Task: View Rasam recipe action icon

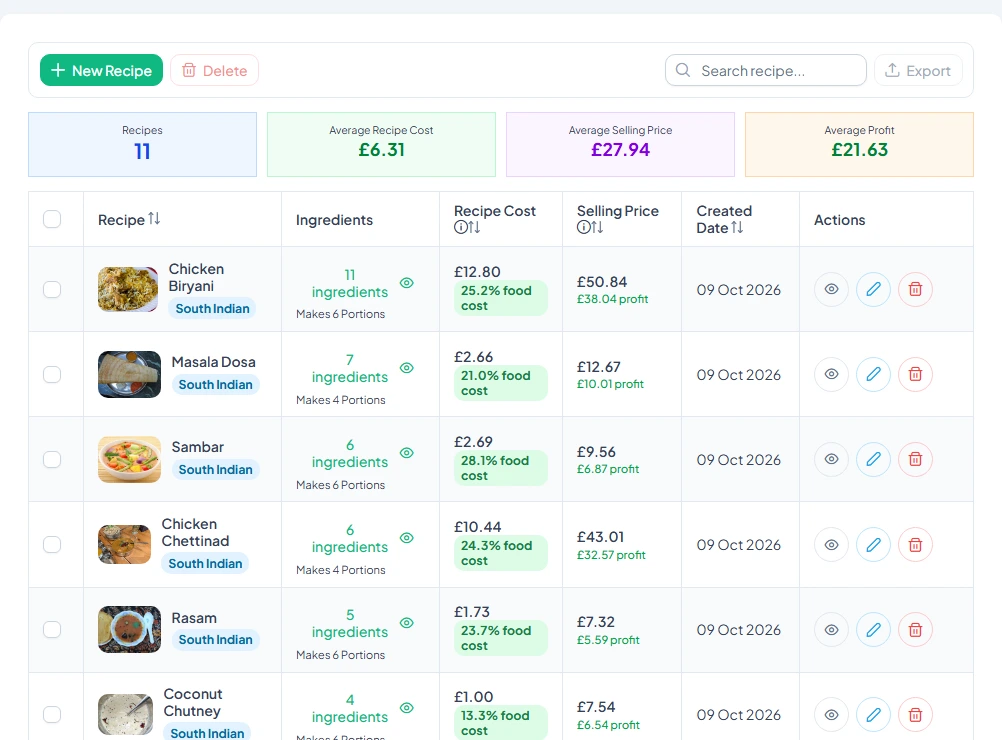Action: pyautogui.click(x=831, y=629)
